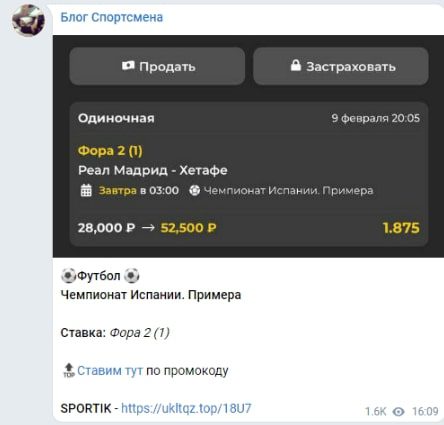Viewport: 444px width, 425px height.
Task: Click the Продать button
Action: click(x=157, y=66)
